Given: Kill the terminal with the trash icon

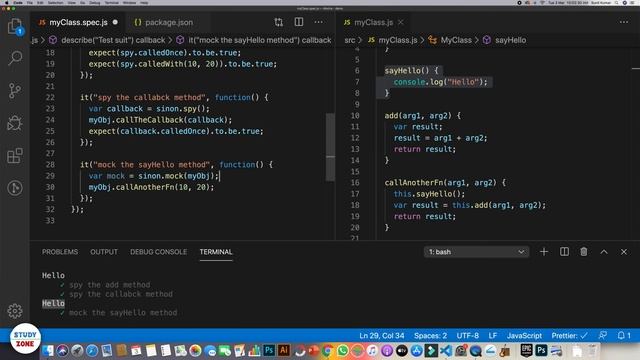Looking at the screenshot, I should pyautogui.click(x=584, y=252).
